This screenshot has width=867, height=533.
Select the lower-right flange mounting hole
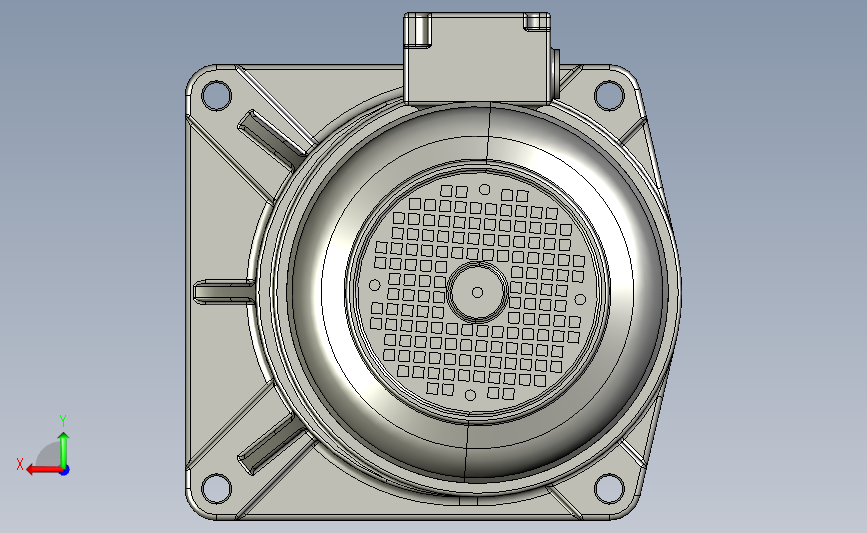(x=609, y=489)
